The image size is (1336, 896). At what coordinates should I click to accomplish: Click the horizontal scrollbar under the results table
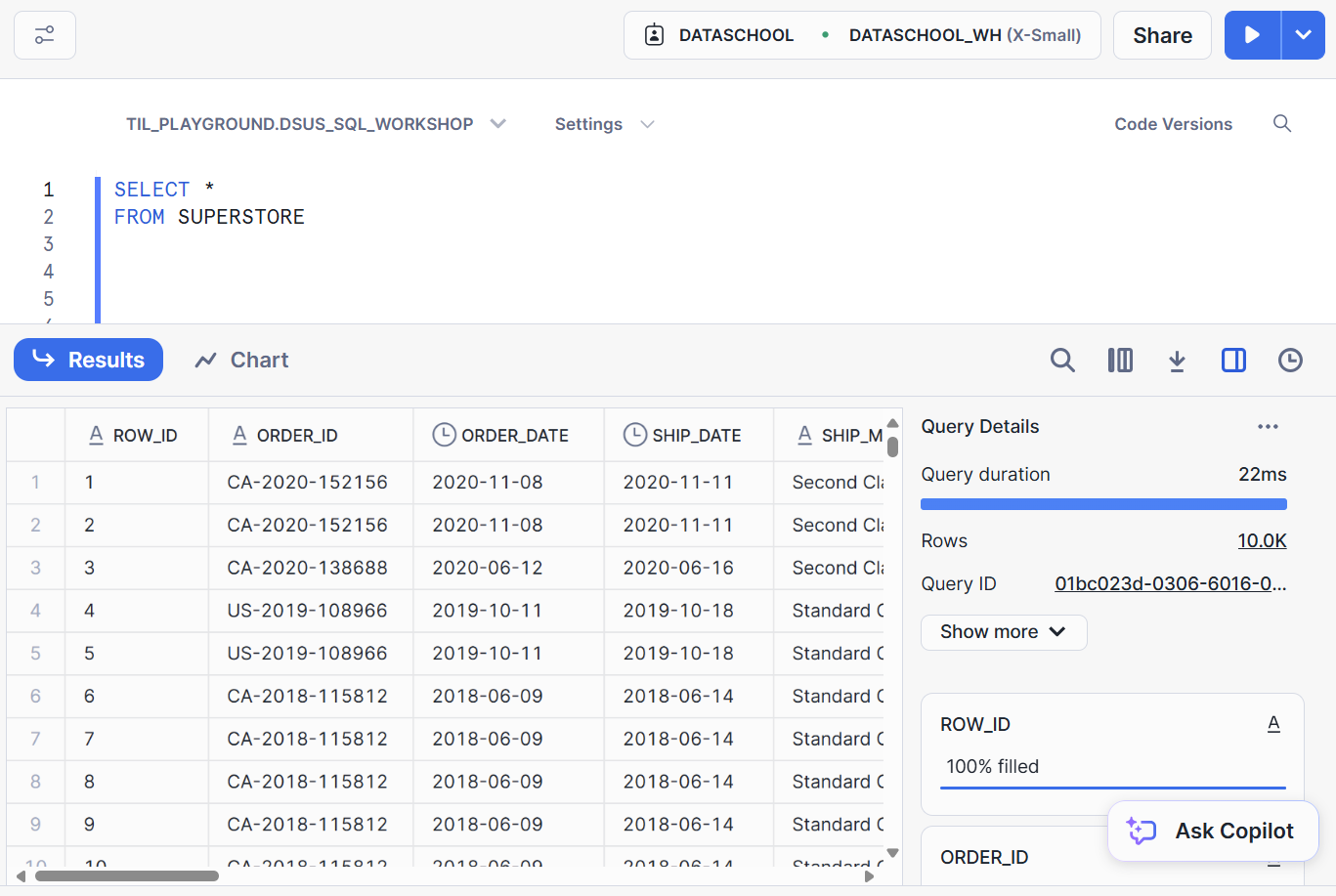[x=127, y=876]
